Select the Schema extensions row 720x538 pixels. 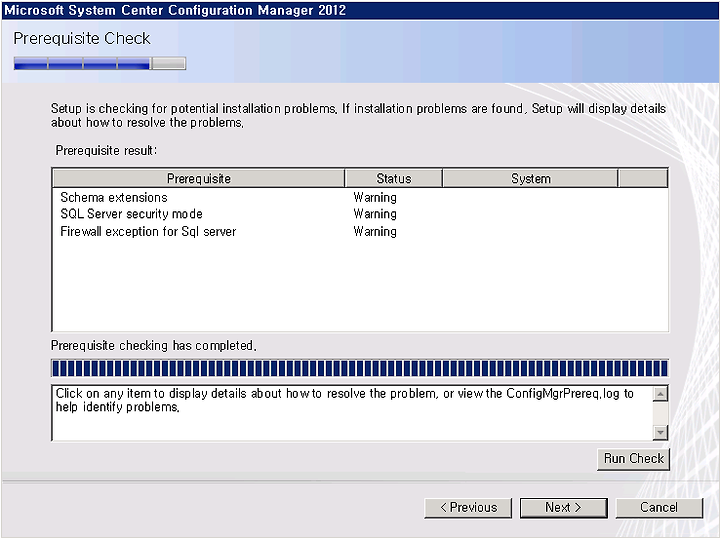[360, 197]
